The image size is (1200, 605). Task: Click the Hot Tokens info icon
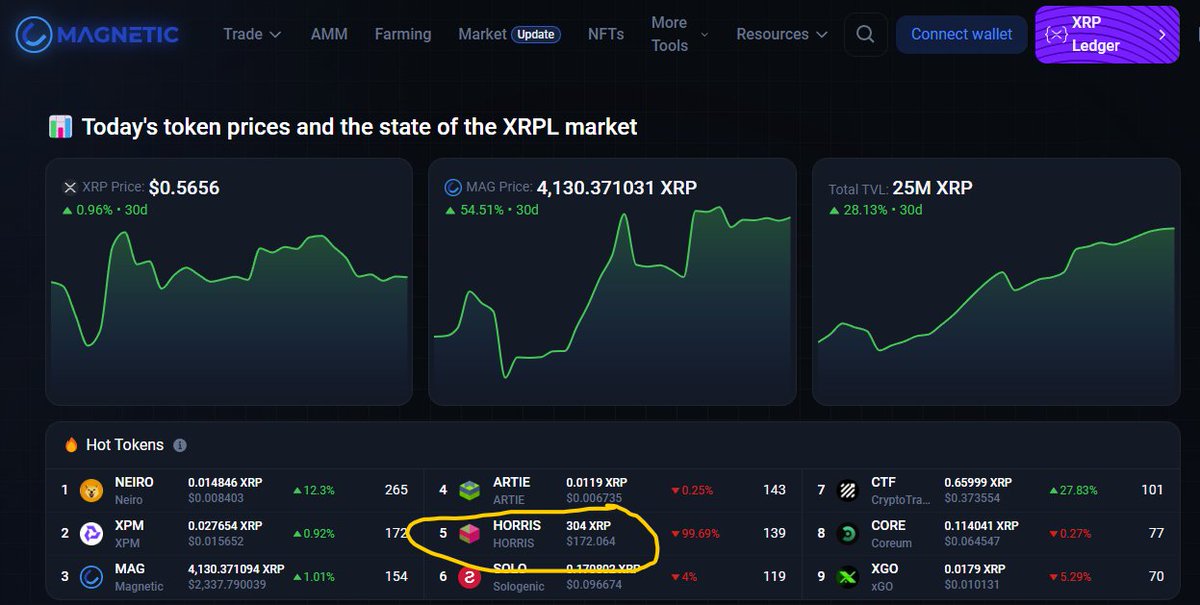tap(180, 445)
